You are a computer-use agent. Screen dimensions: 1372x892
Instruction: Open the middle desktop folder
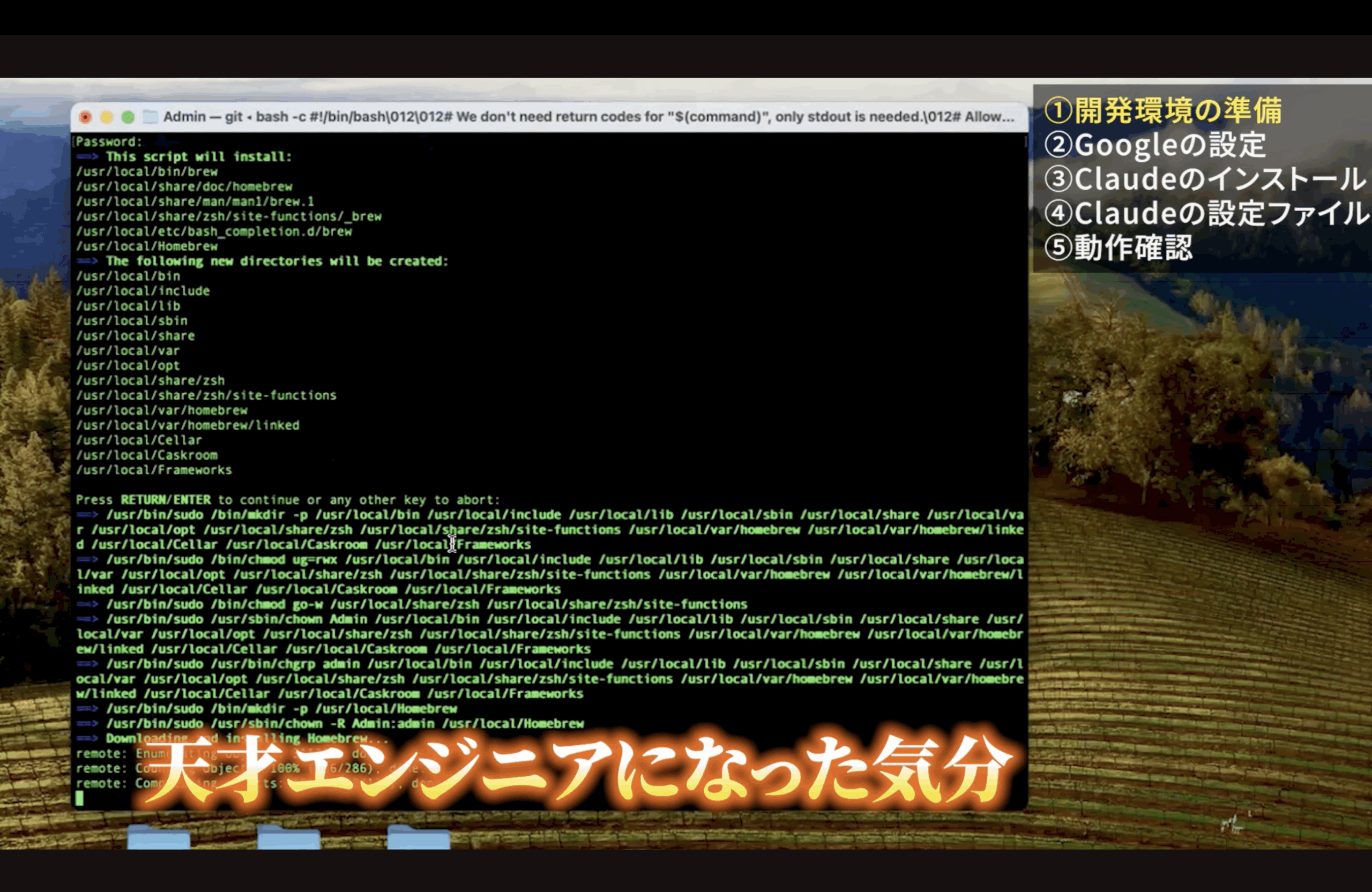pos(288,838)
